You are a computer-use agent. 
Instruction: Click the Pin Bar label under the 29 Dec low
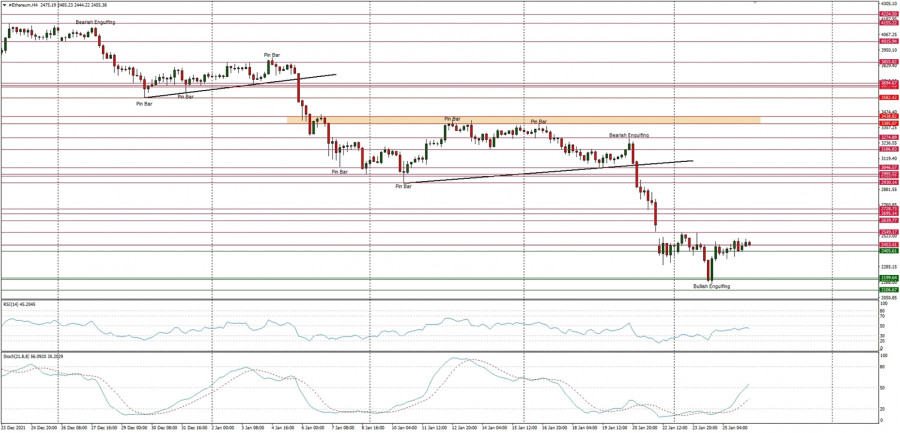coord(144,104)
